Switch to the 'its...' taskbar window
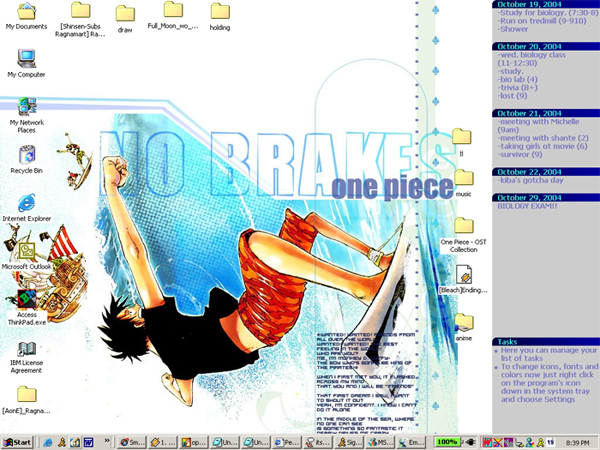Image resolution: width=600 pixels, height=450 pixels. point(318,443)
